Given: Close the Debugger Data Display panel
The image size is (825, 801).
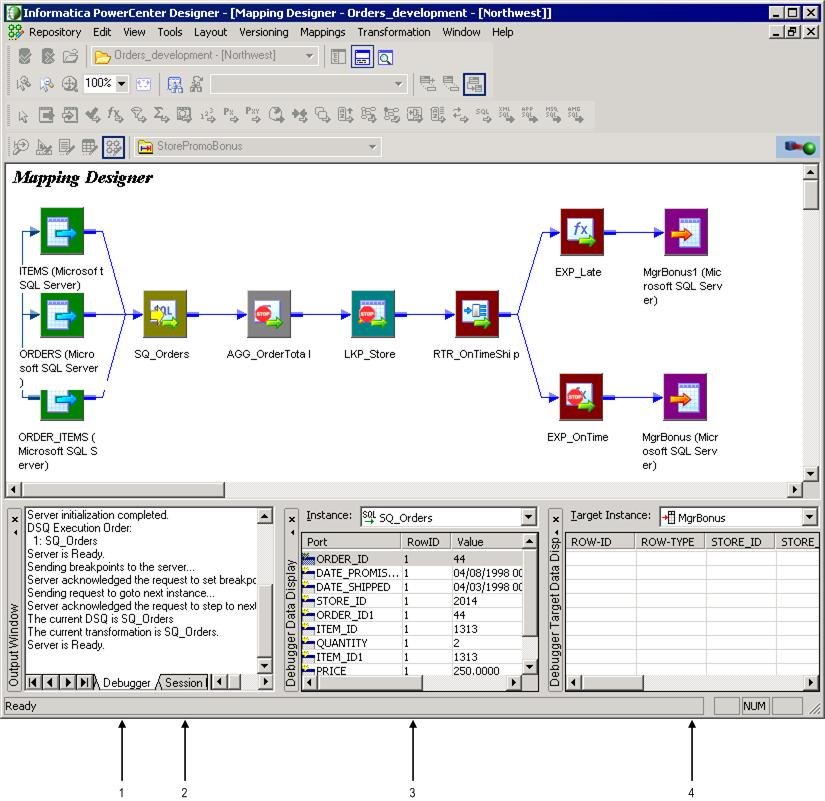Looking at the screenshot, I should tap(291, 519).
